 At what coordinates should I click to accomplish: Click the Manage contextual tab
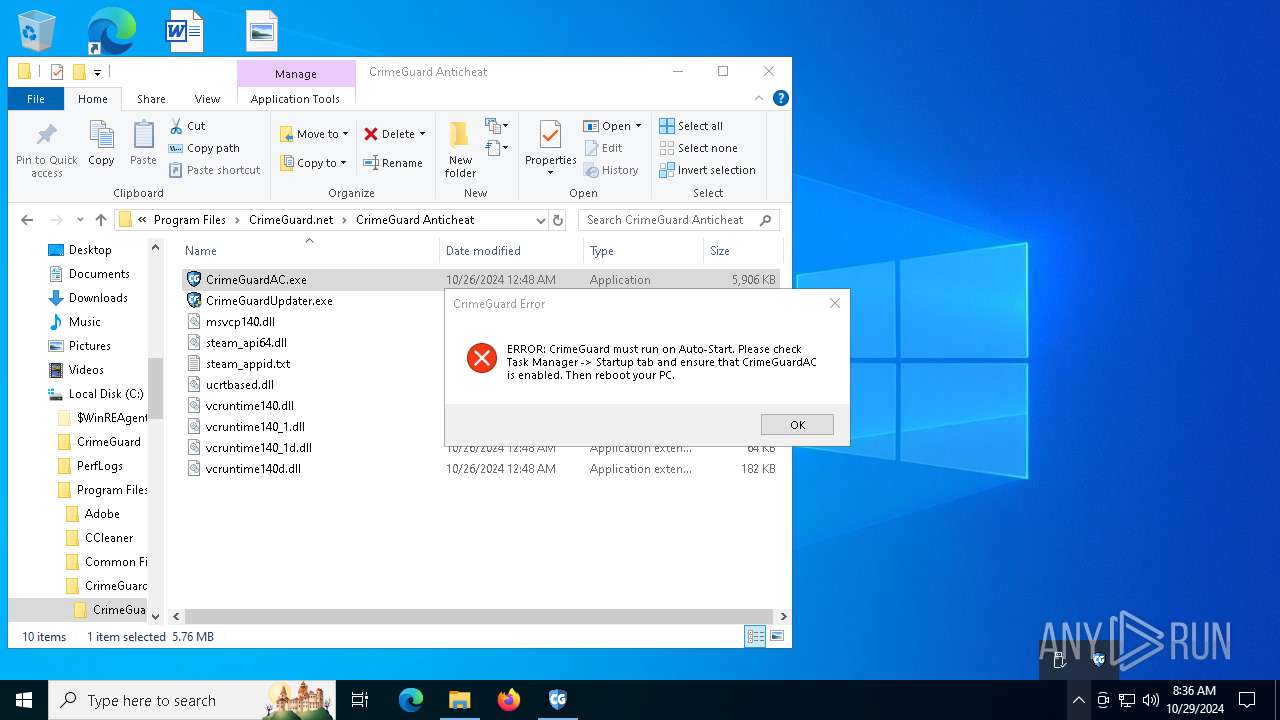pos(296,74)
